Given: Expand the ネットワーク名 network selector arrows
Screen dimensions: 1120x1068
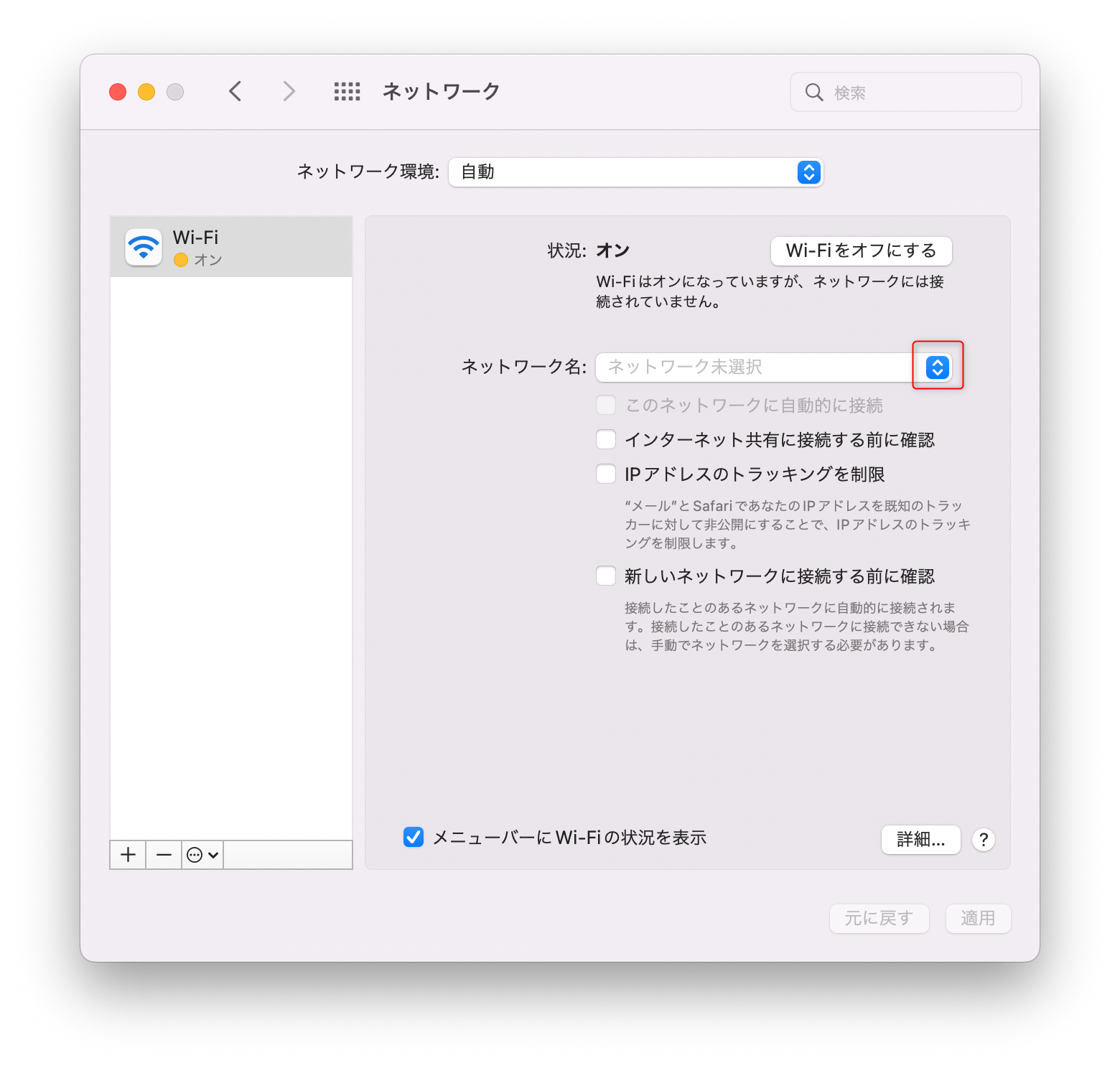Looking at the screenshot, I should (938, 367).
